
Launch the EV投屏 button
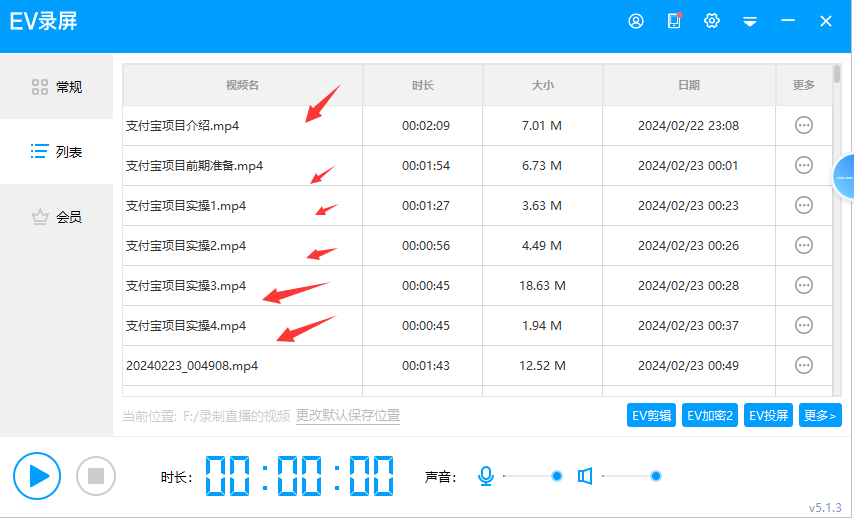(x=768, y=415)
